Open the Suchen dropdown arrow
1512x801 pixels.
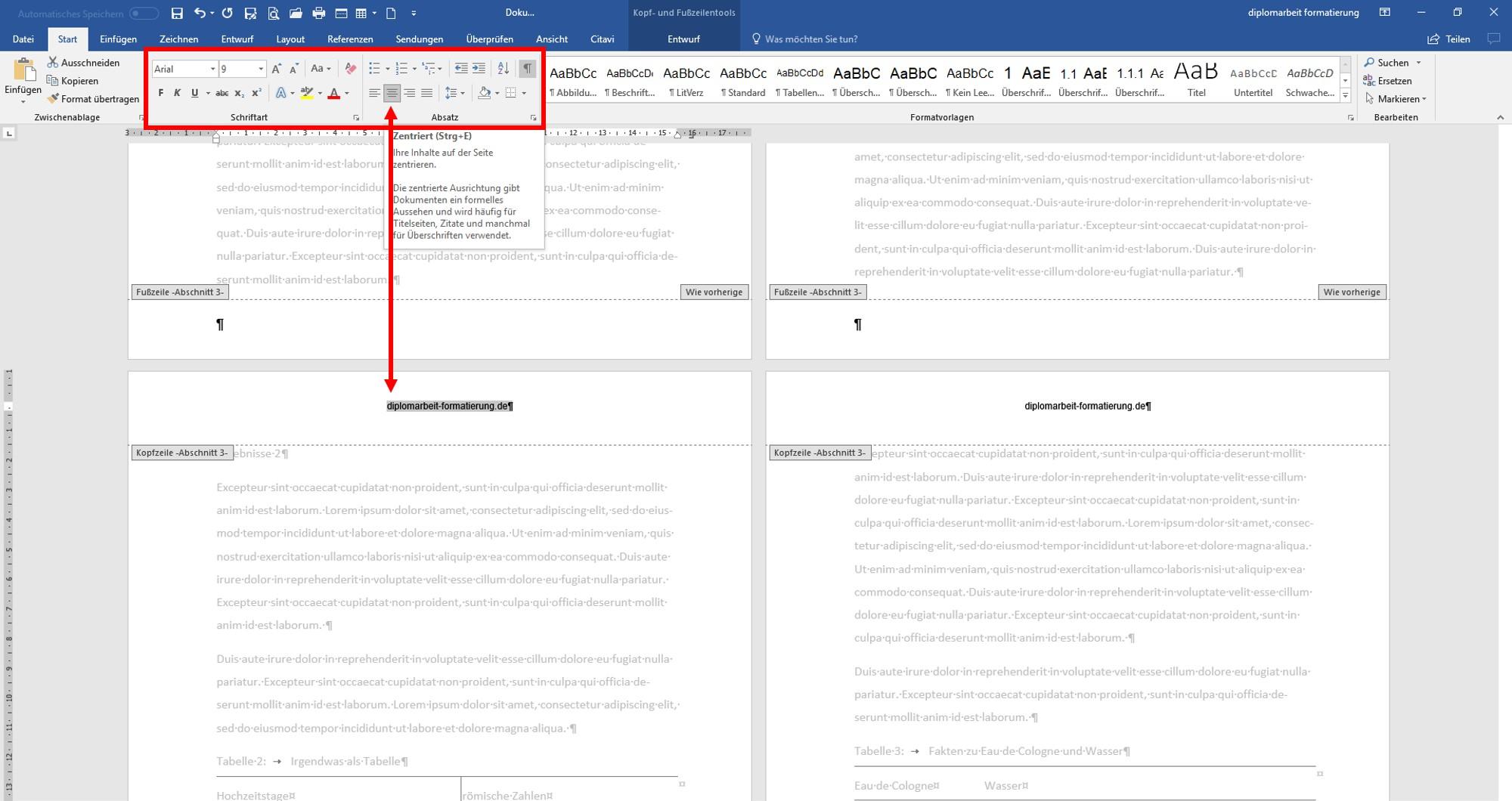tap(1418, 63)
